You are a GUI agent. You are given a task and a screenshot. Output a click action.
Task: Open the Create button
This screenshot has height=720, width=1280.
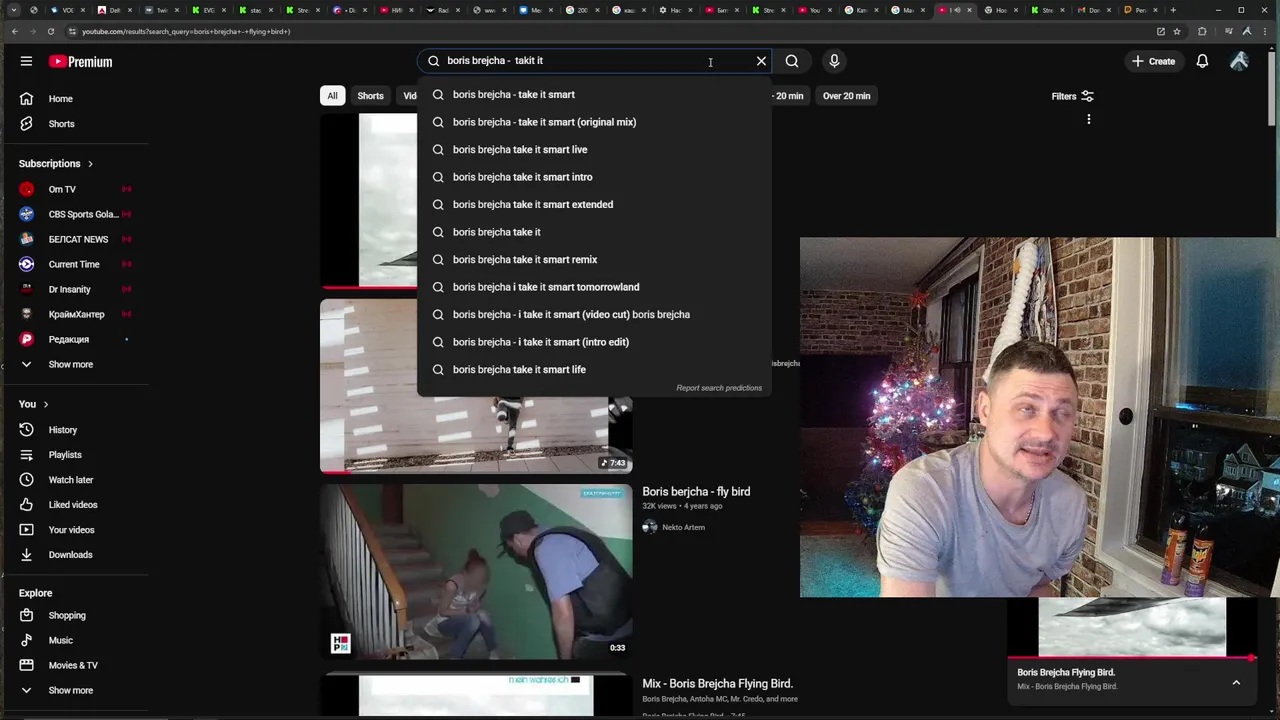tap(1153, 61)
